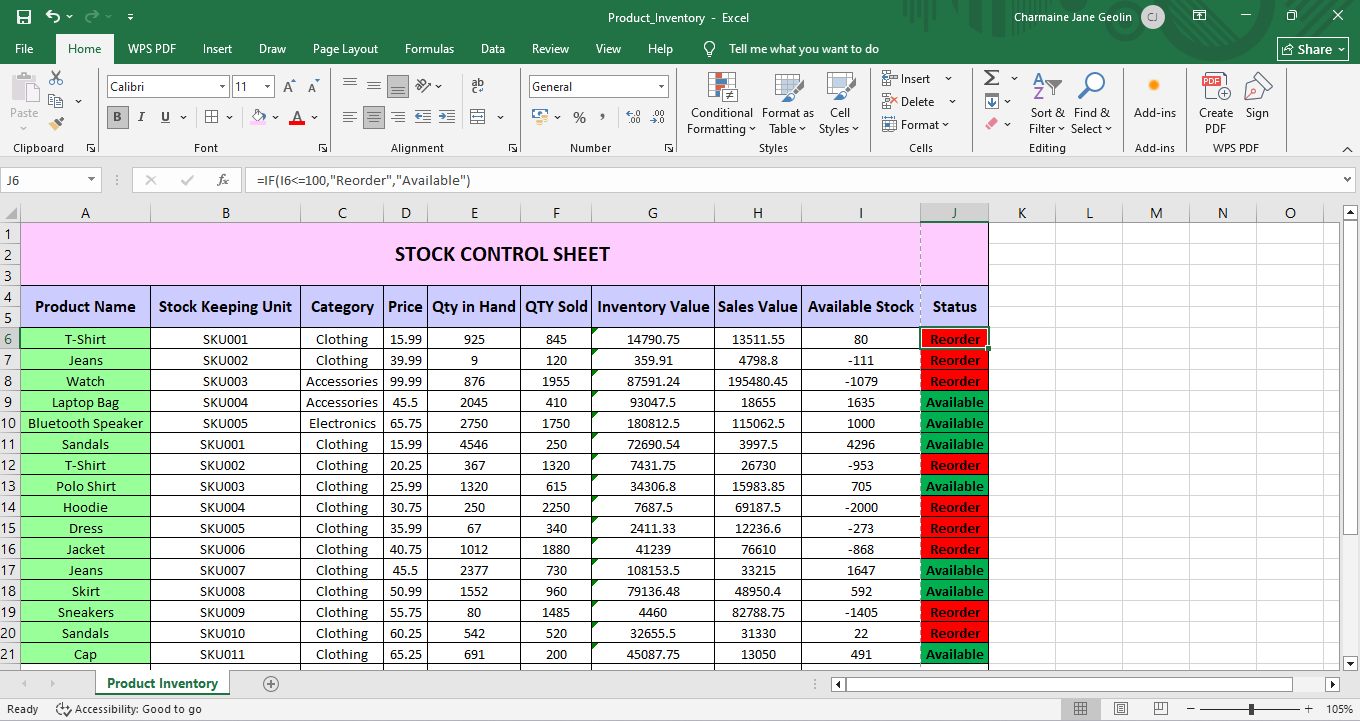This screenshot has height=721, width=1360.
Task: Apply Percent Style format
Action: (x=579, y=117)
